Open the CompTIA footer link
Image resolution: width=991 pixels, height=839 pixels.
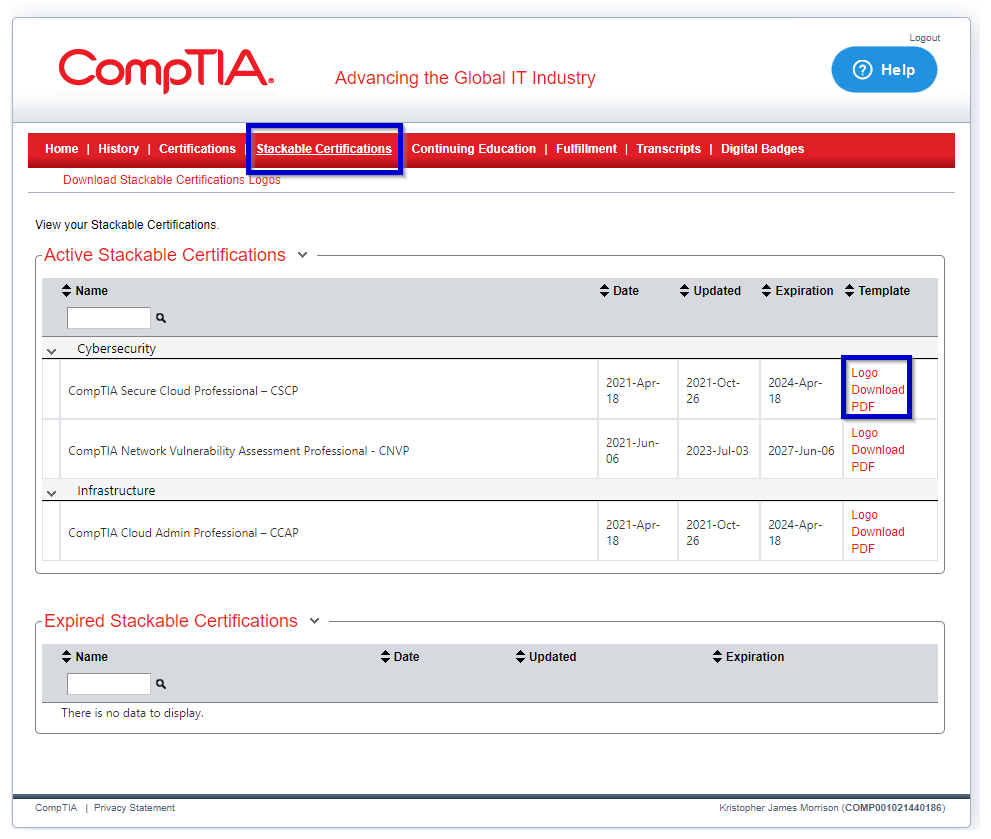[x=56, y=808]
